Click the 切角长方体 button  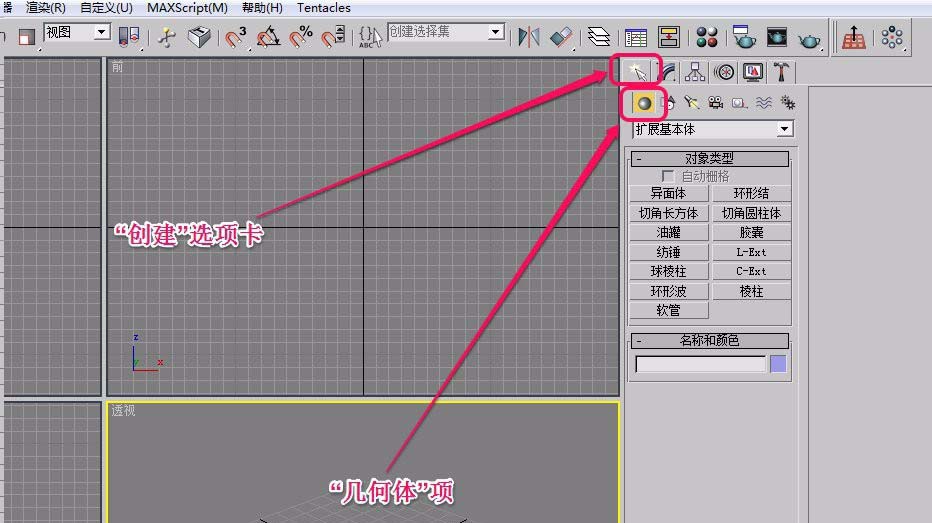pos(669,213)
